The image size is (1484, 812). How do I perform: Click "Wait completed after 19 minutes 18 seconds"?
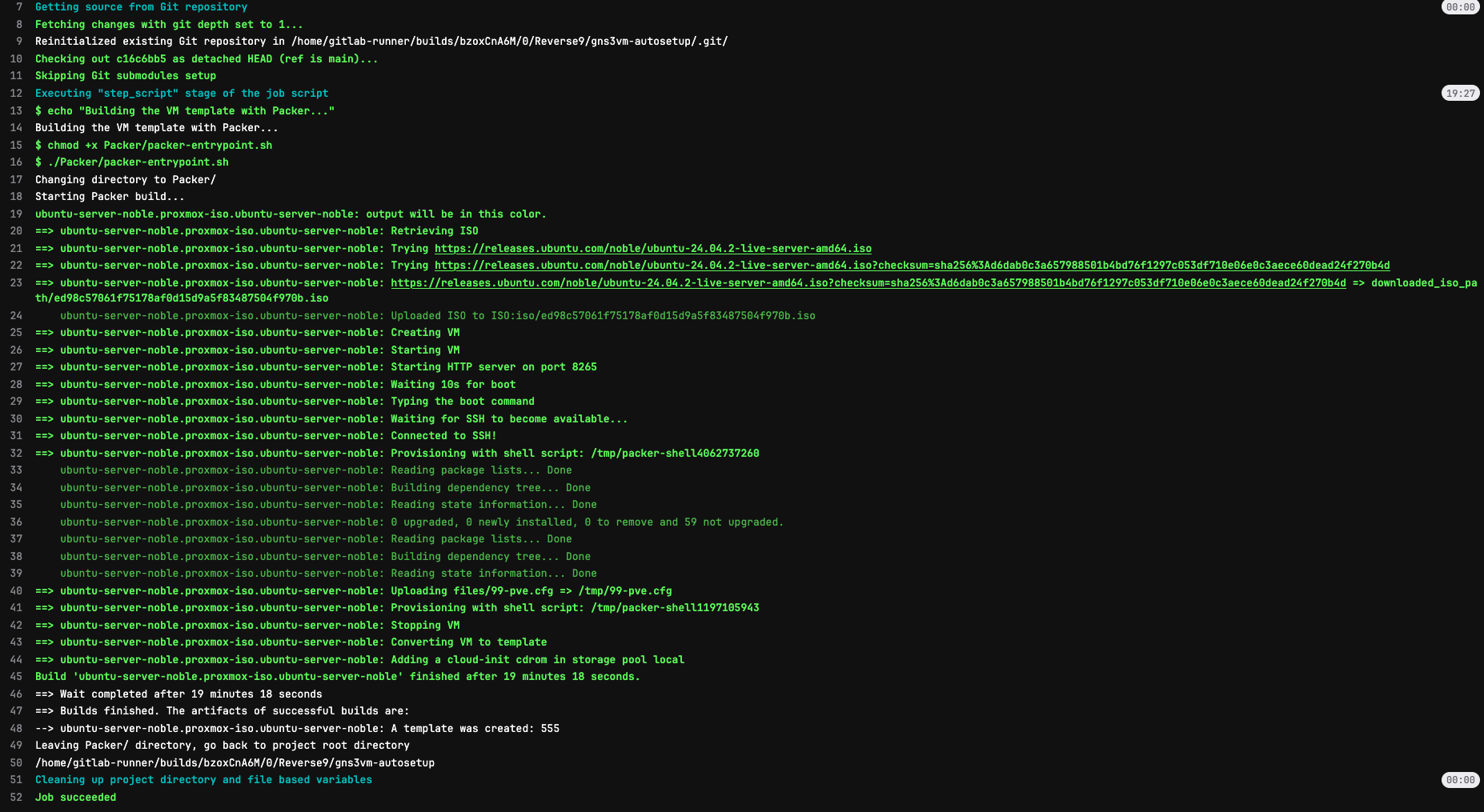coord(178,694)
